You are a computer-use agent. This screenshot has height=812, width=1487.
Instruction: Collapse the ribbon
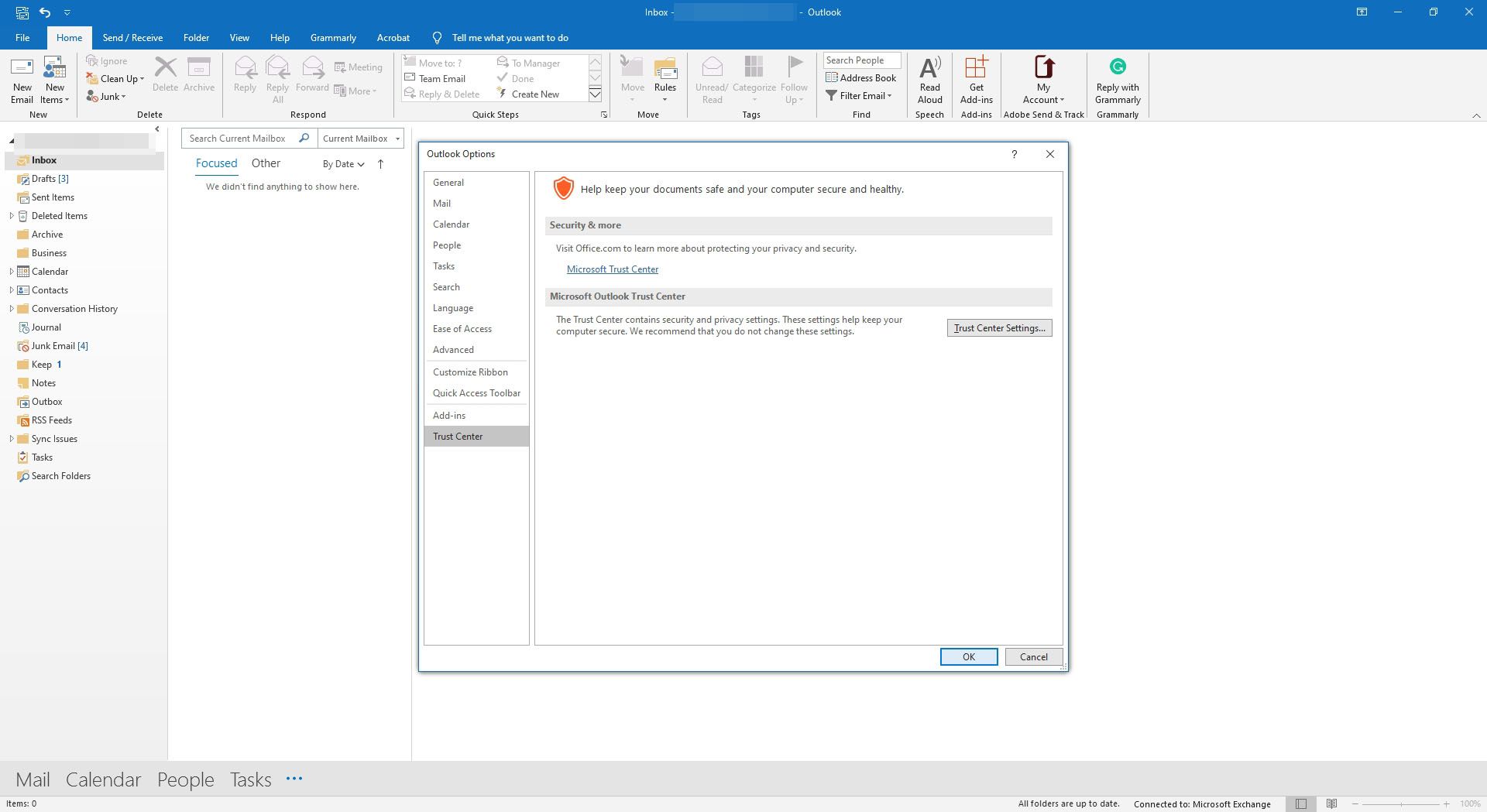(x=1476, y=115)
